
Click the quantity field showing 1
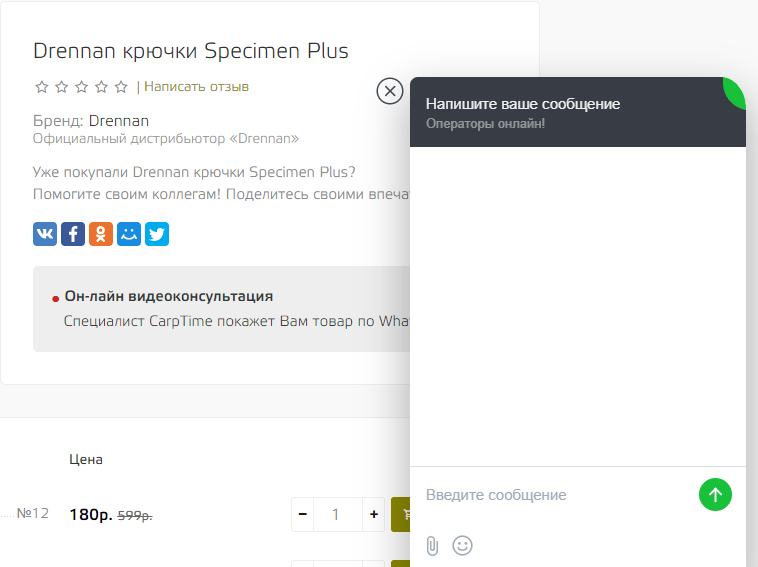coord(338,514)
